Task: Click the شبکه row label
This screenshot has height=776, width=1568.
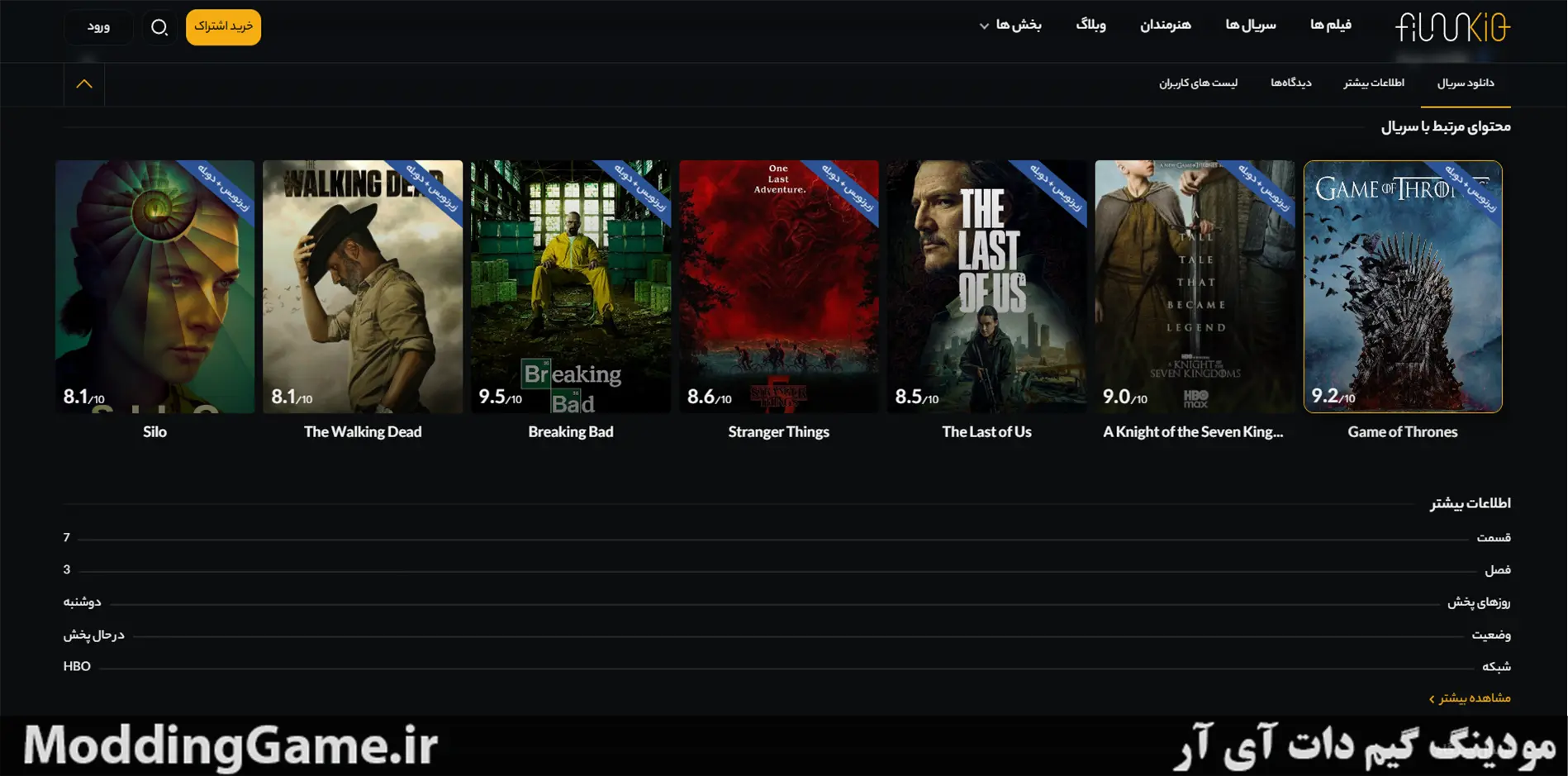Action: pyautogui.click(x=1496, y=666)
